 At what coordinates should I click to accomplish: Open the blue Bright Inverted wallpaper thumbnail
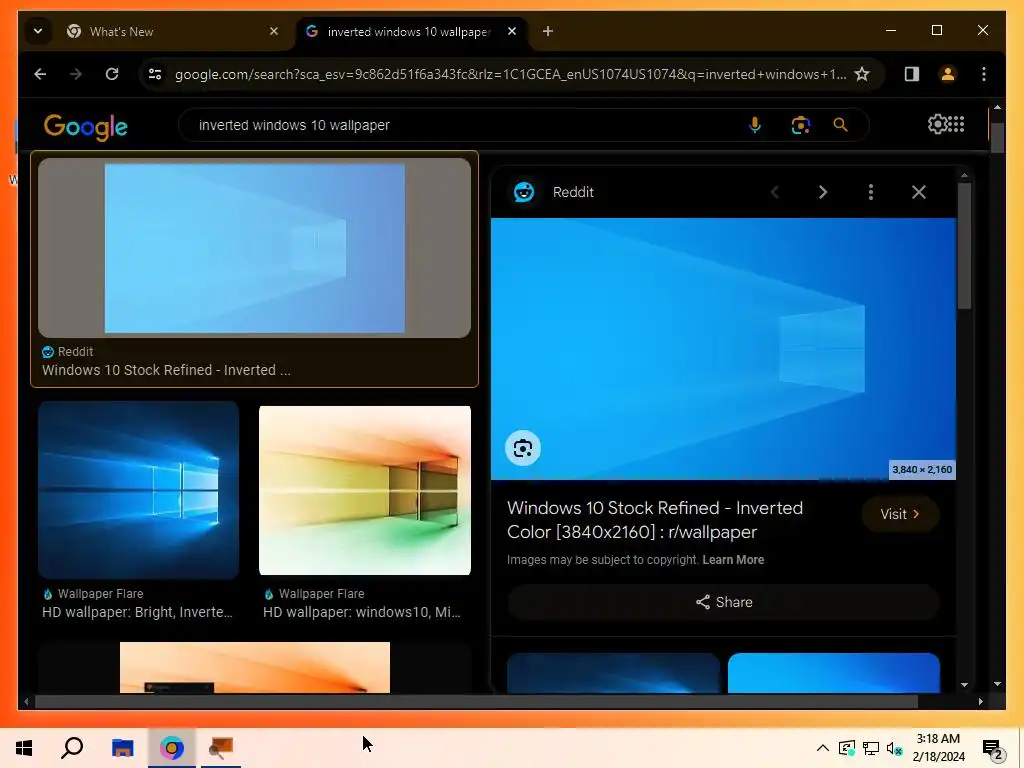click(x=138, y=490)
